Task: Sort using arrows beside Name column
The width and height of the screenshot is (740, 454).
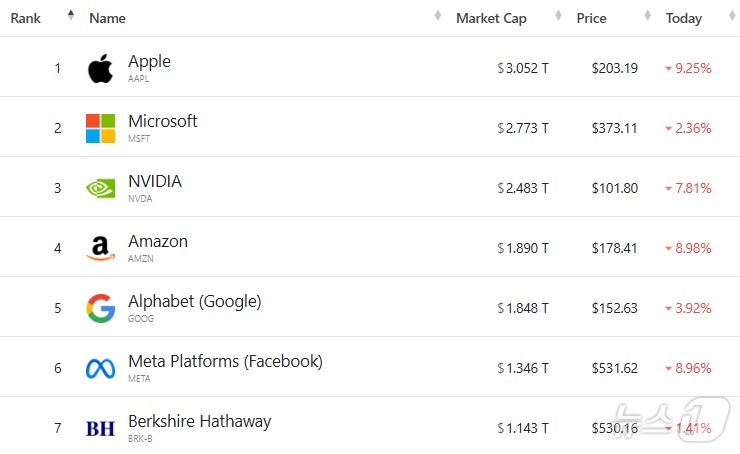Action: tap(438, 15)
